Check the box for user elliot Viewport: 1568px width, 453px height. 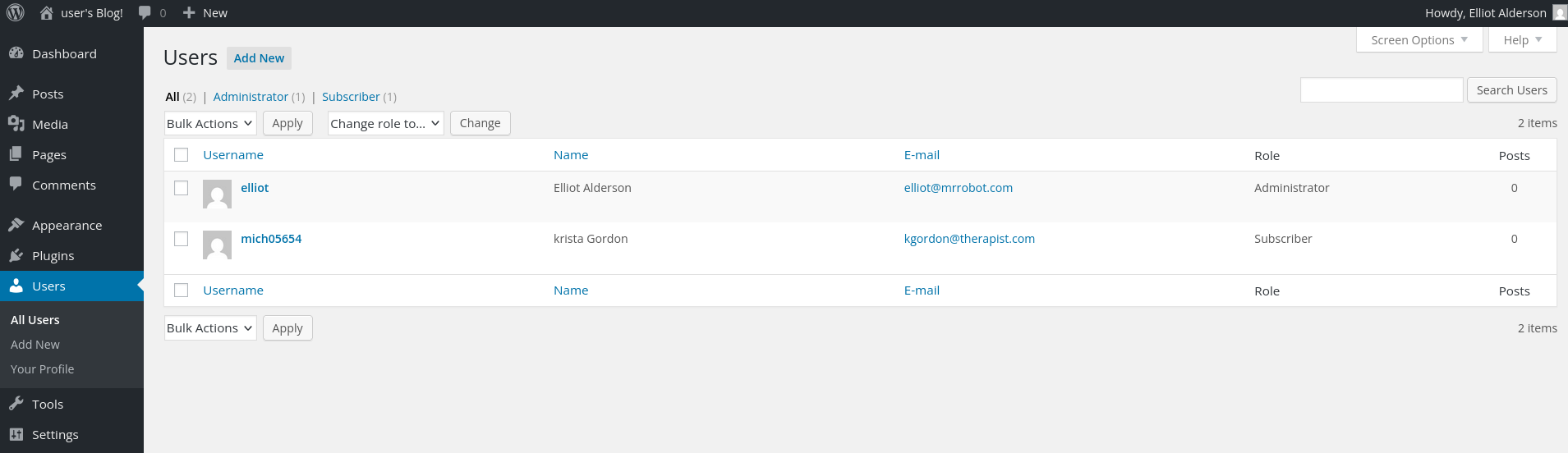(x=182, y=188)
